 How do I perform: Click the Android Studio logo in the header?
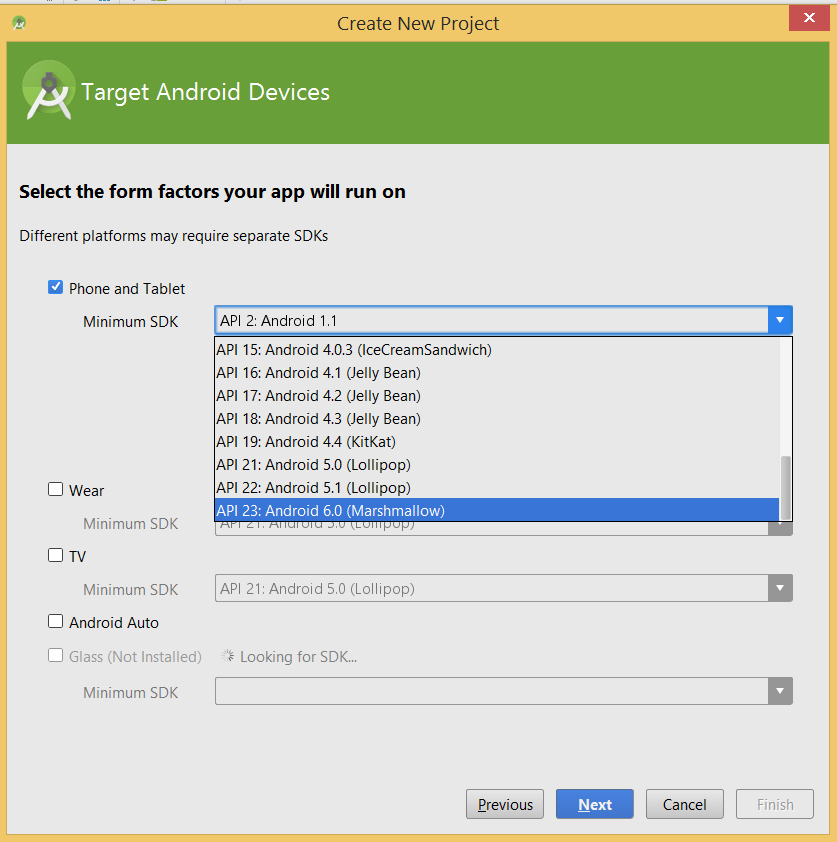click(x=48, y=90)
